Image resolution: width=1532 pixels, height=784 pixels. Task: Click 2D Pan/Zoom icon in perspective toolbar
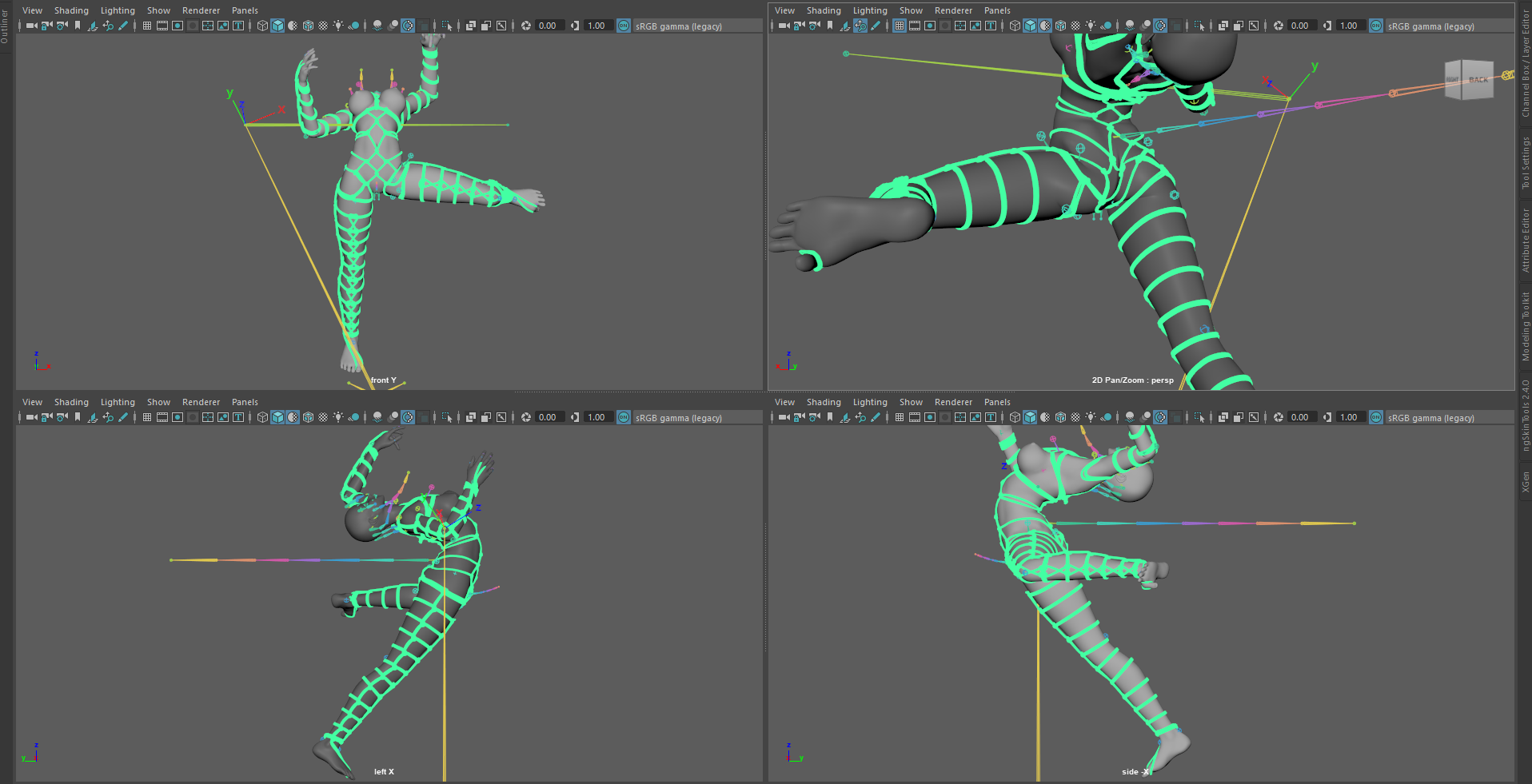(860, 26)
